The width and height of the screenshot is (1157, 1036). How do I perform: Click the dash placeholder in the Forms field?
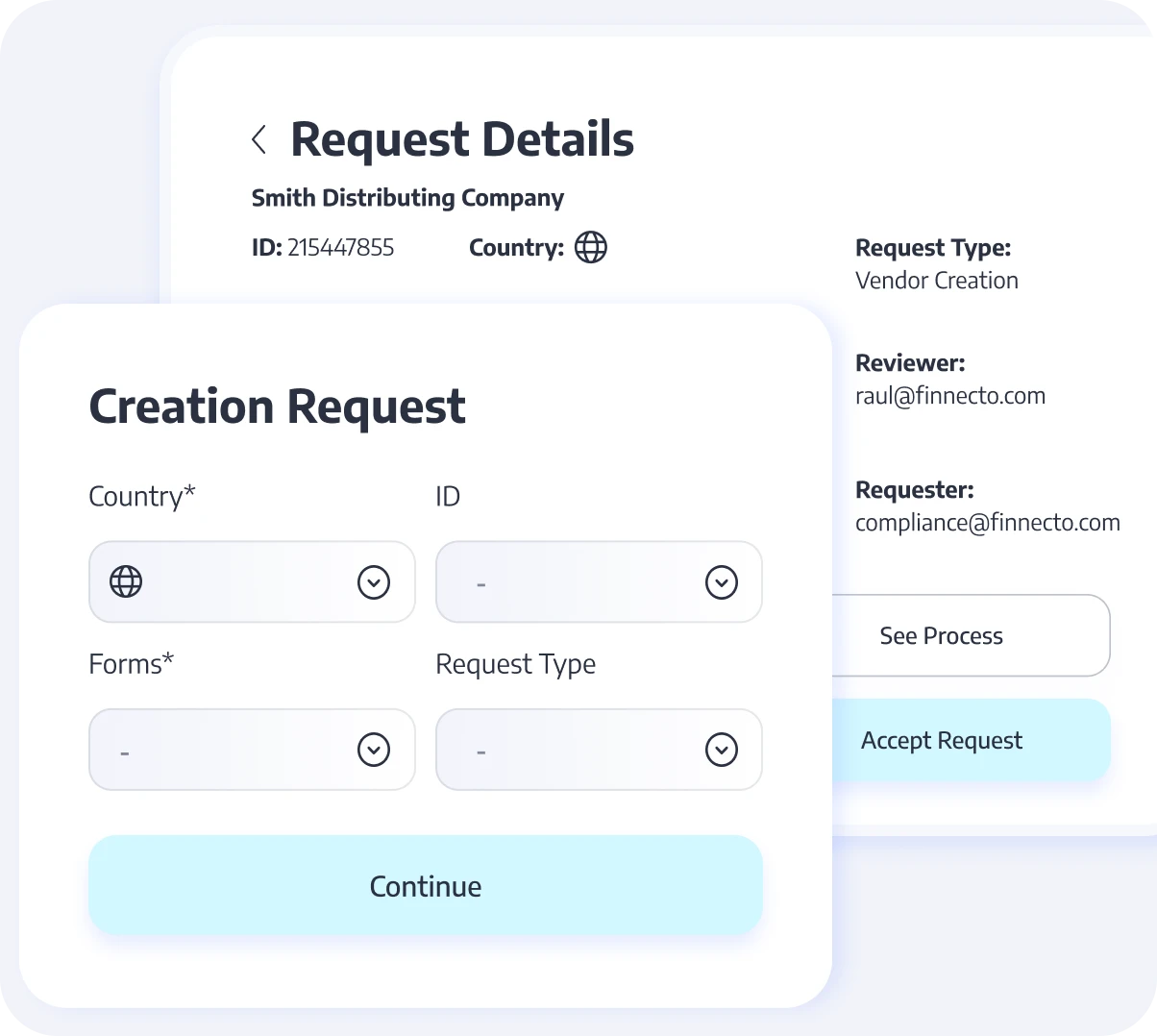[x=125, y=752]
